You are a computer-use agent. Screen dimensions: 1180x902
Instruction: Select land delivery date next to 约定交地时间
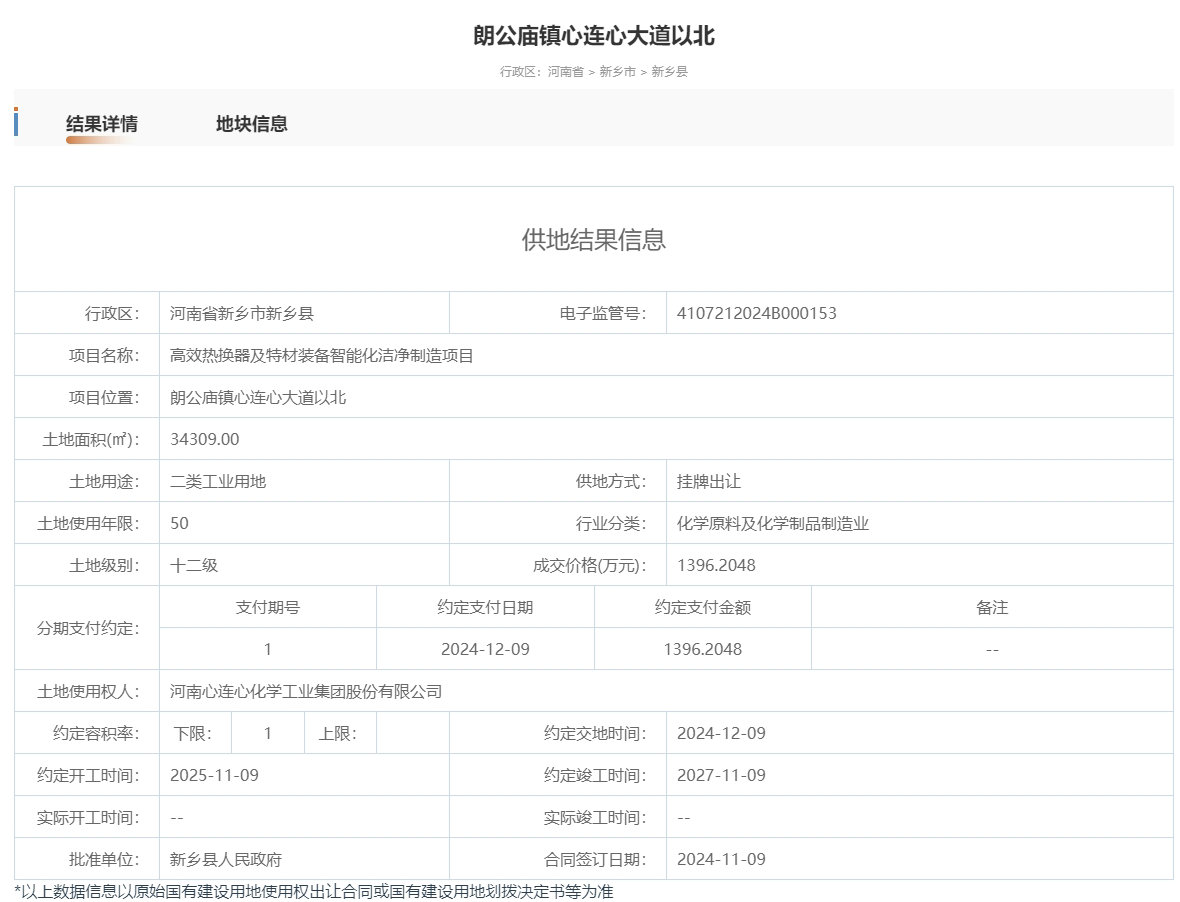pyautogui.click(x=721, y=733)
